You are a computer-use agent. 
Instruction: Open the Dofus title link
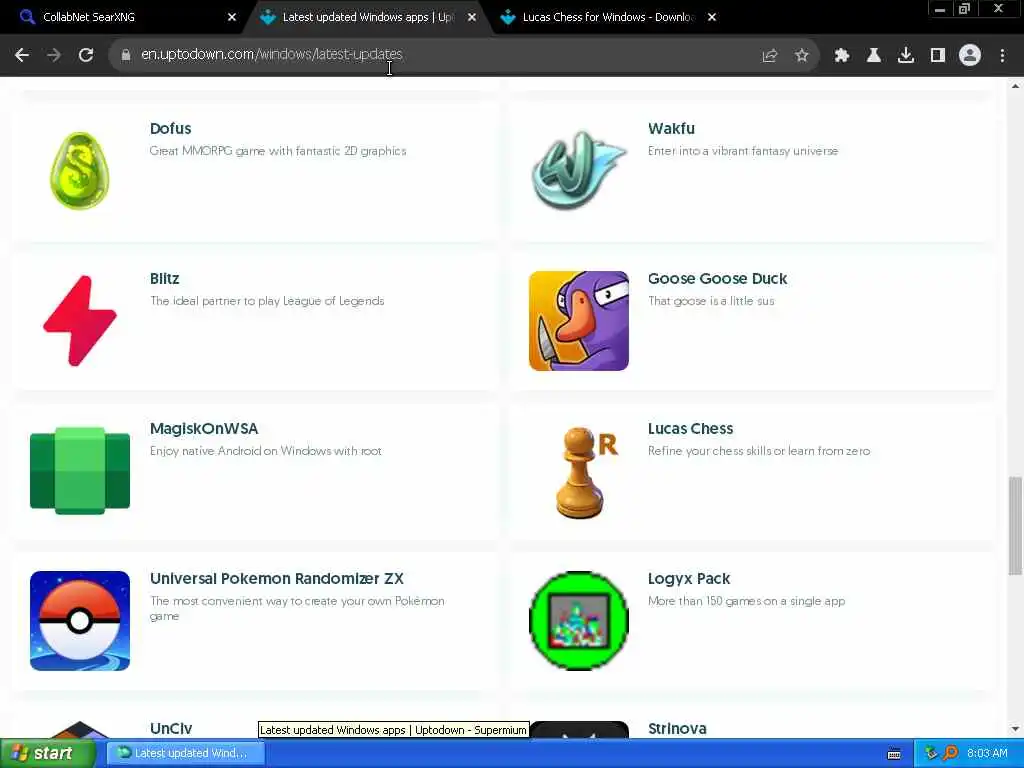(x=170, y=129)
